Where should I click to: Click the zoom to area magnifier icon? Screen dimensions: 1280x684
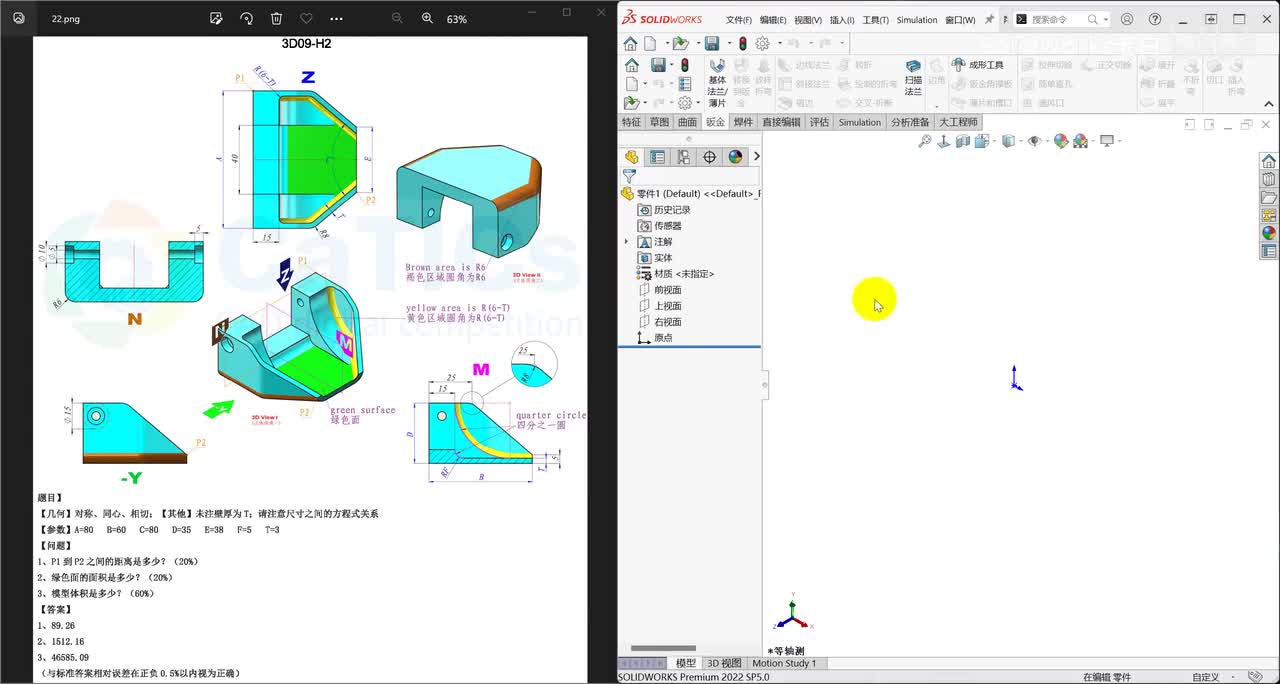925,141
